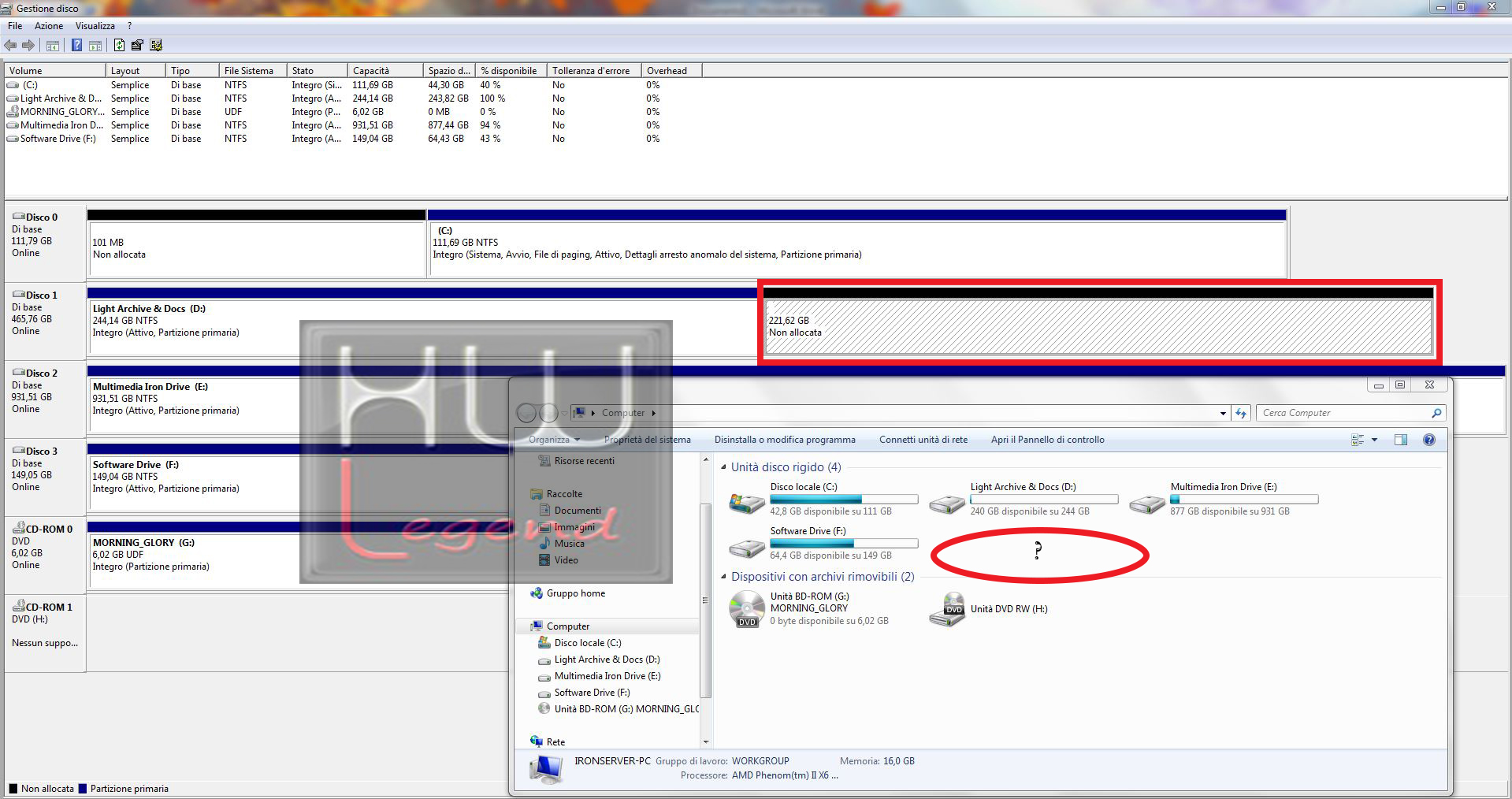
Task: Click the change view icon in Explorer
Action: (x=1358, y=440)
